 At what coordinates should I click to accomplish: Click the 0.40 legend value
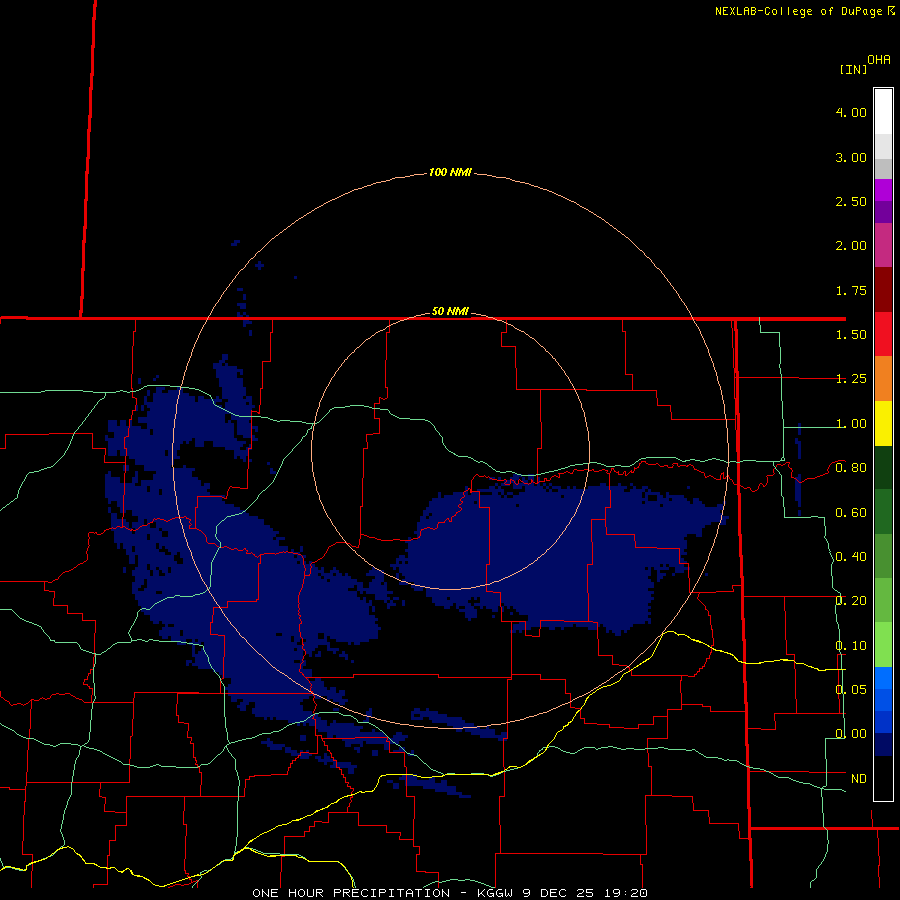851,557
